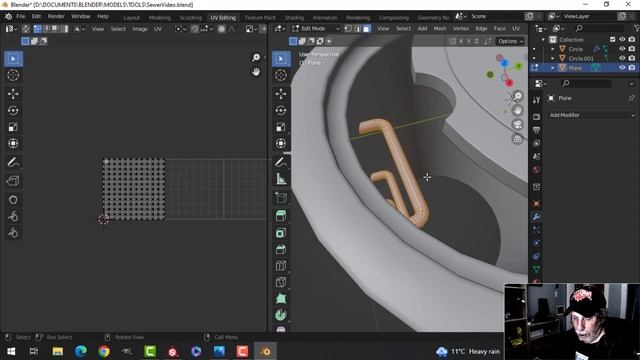Expand the Circle object in outliner
640x360 pixels.
pos(553,49)
